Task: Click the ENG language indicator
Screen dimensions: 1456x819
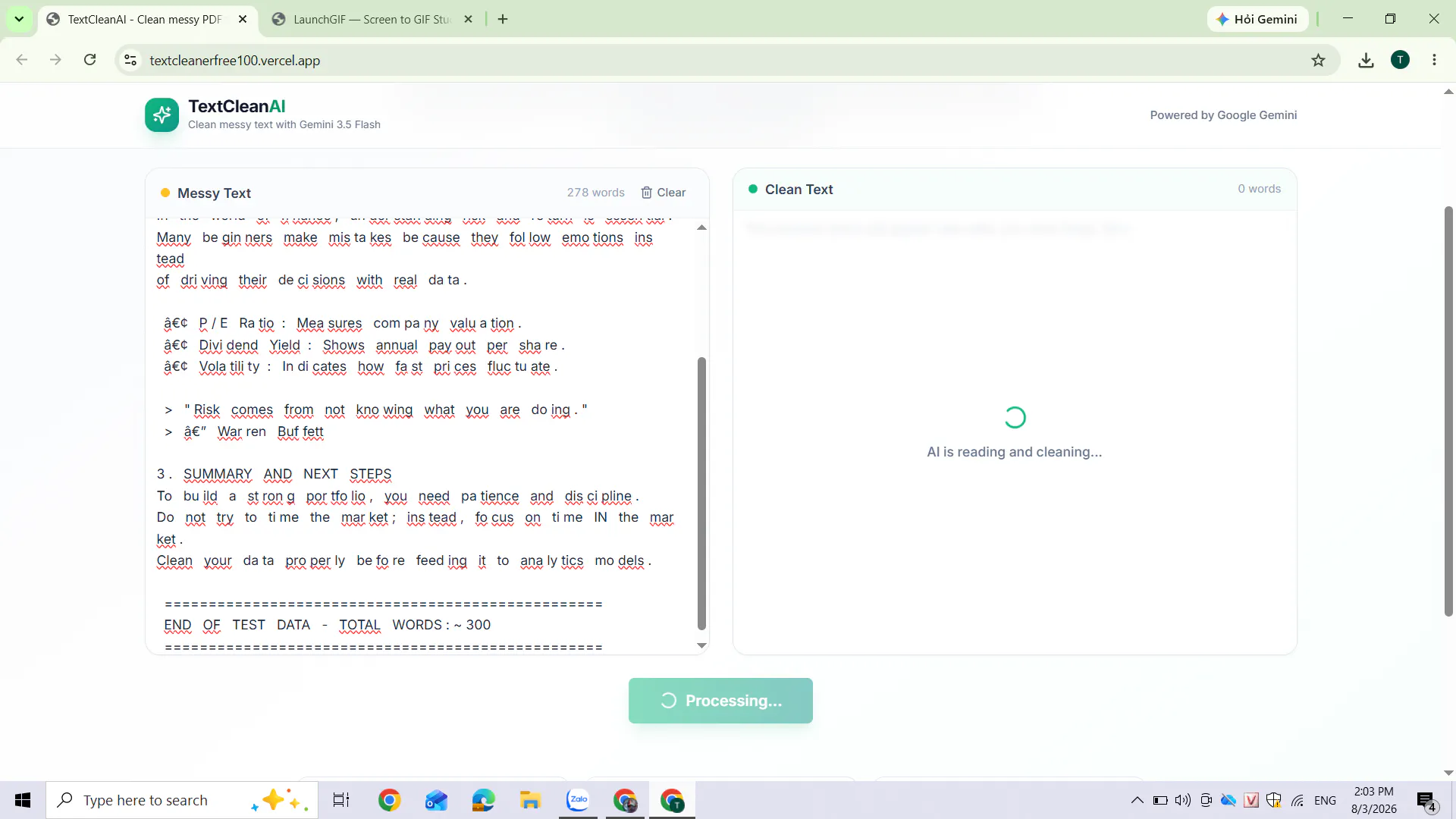Action: (1325, 800)
